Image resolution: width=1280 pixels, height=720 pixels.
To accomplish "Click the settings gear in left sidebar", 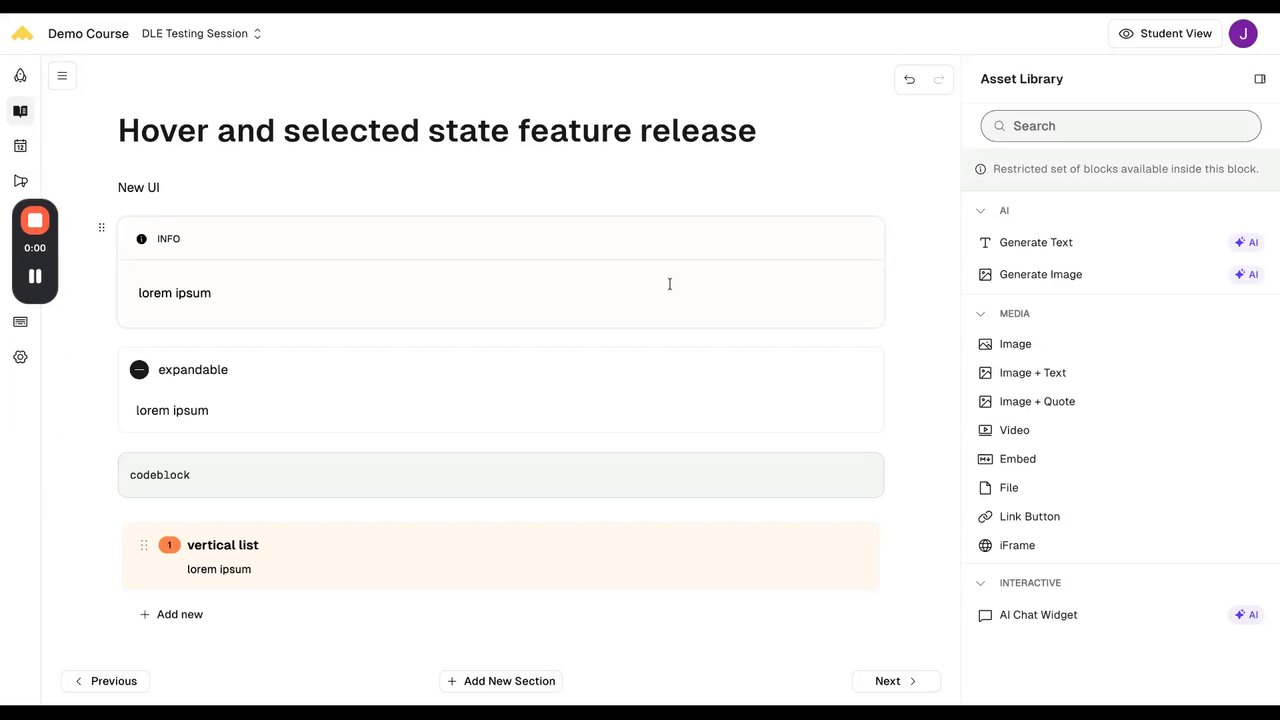I will pyautogui.click(x=20, y=357).
